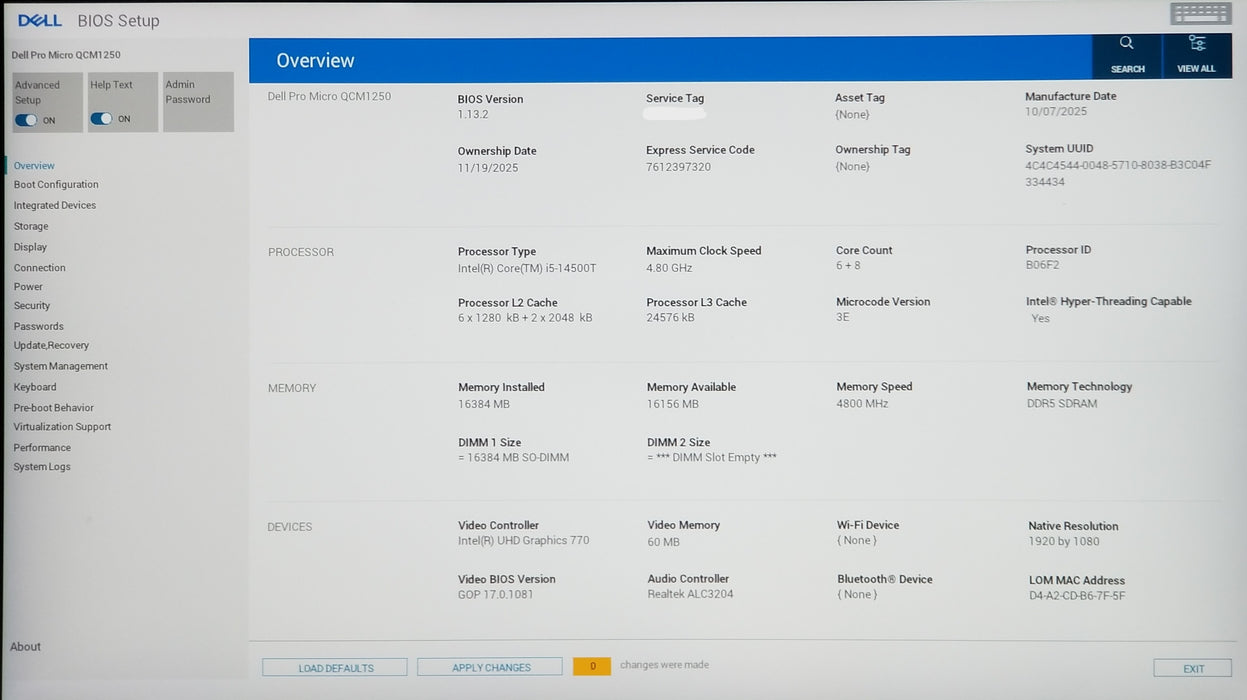
Task: Click DIMM 1 Size value
Action: point(513,458)
